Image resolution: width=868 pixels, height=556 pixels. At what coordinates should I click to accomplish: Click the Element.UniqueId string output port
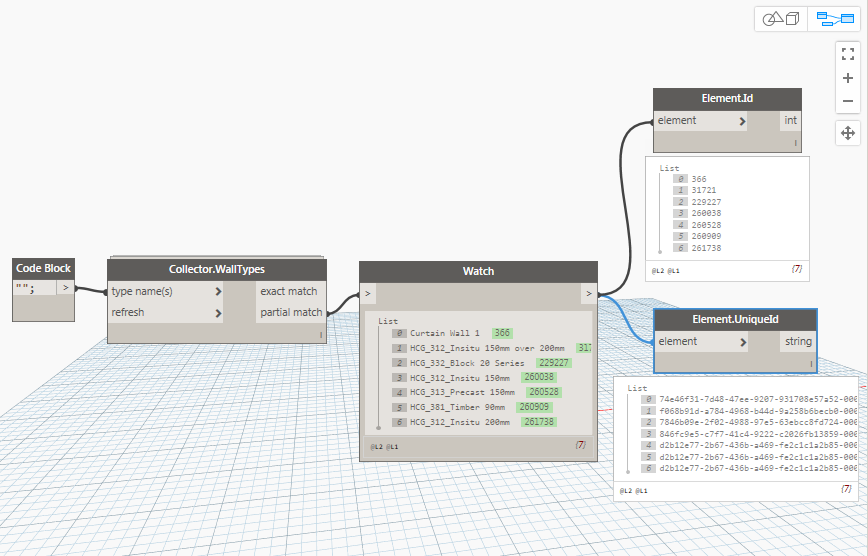(x=798, y=342)
